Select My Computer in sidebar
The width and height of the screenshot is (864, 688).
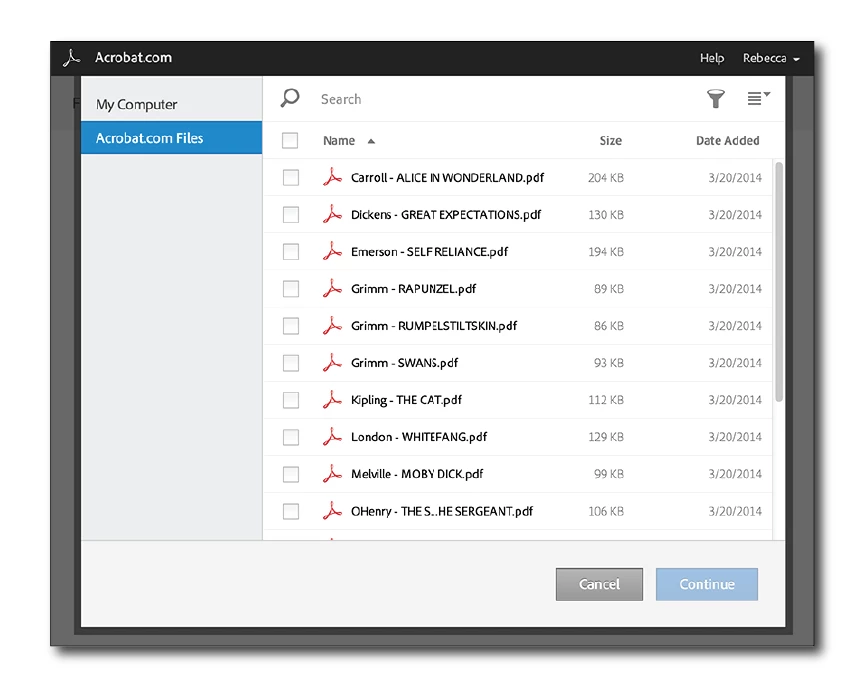pos(171,104)
